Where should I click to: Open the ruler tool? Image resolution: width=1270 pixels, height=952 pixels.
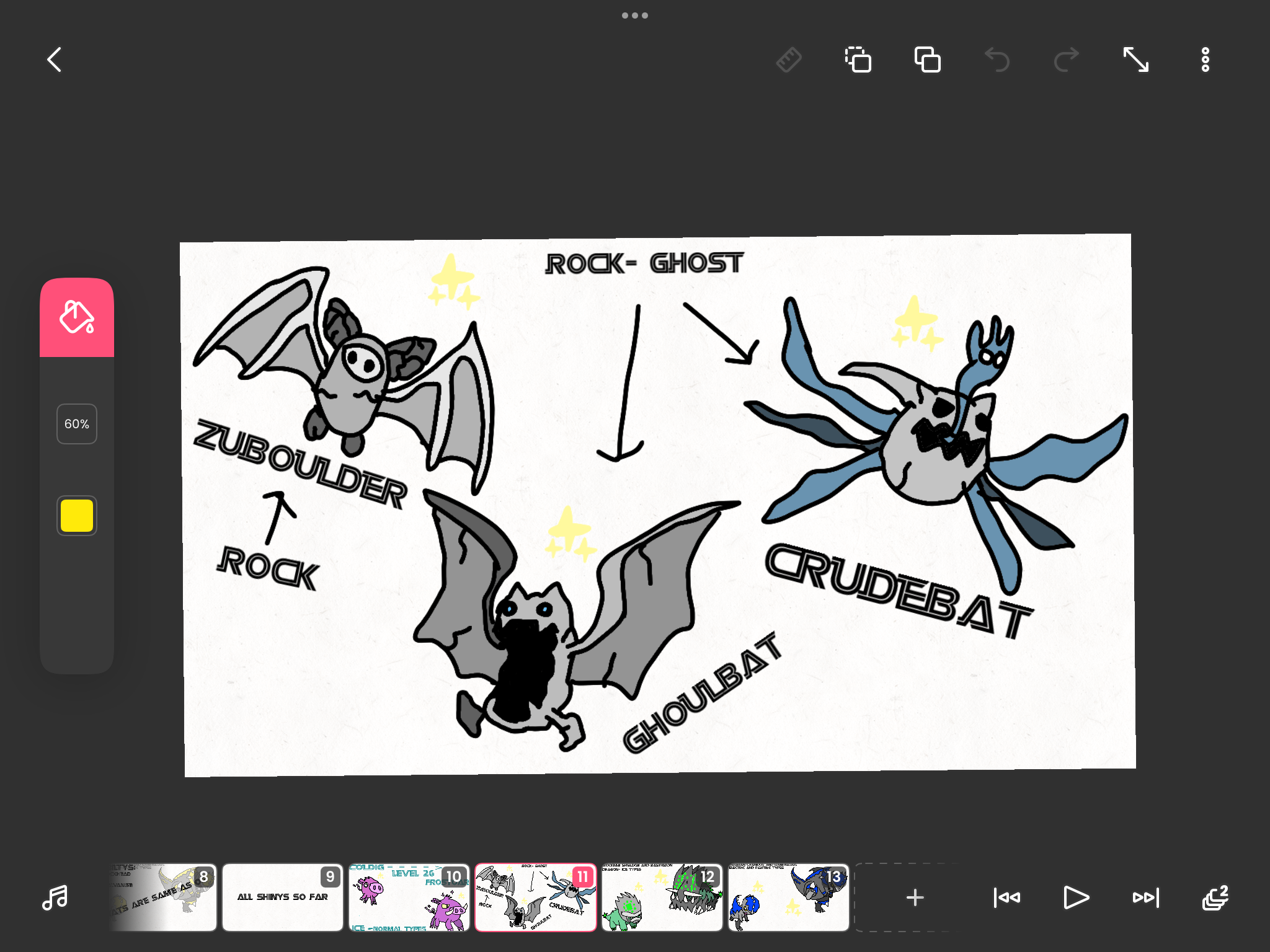[x=789, y=60]
